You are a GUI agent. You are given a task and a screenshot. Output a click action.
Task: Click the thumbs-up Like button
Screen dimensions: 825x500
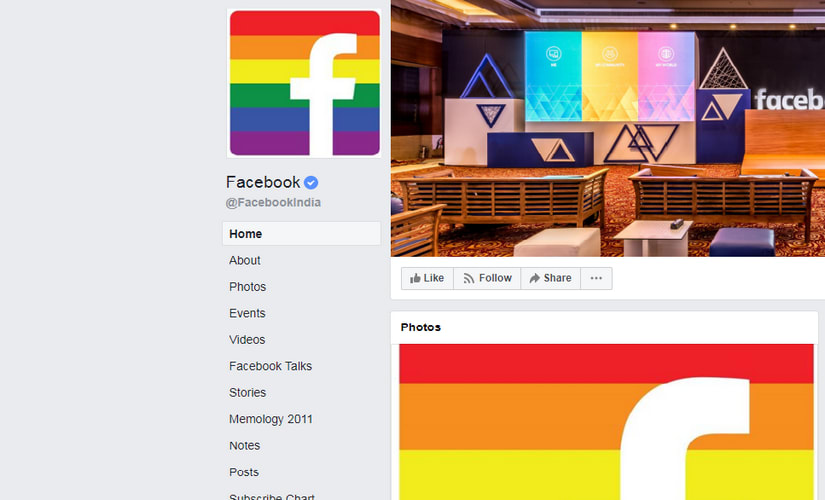click(x=427, y=278)
